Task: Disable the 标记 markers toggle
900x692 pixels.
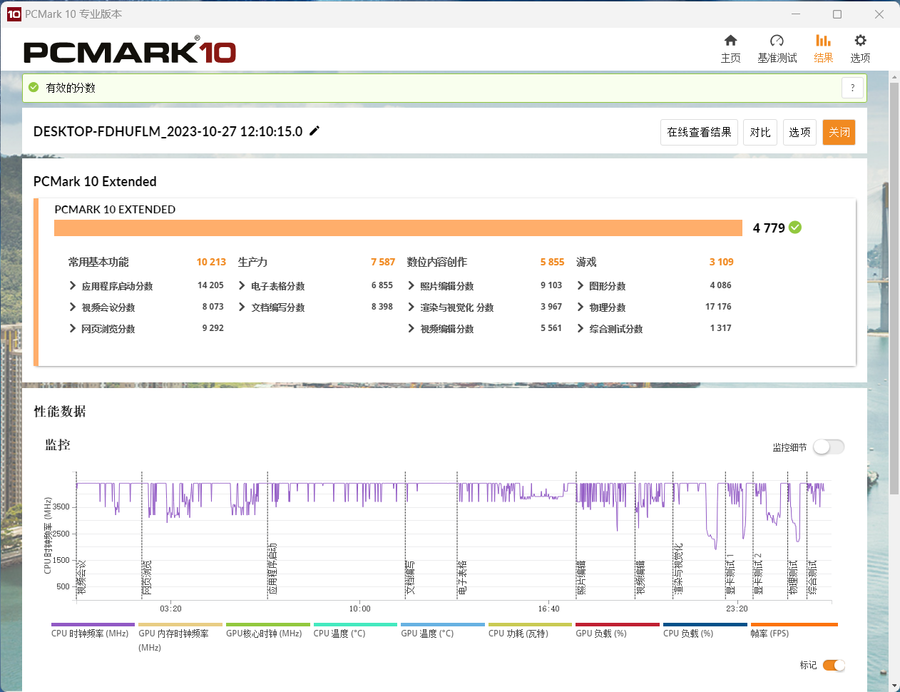Action: [x=833, y=665]
